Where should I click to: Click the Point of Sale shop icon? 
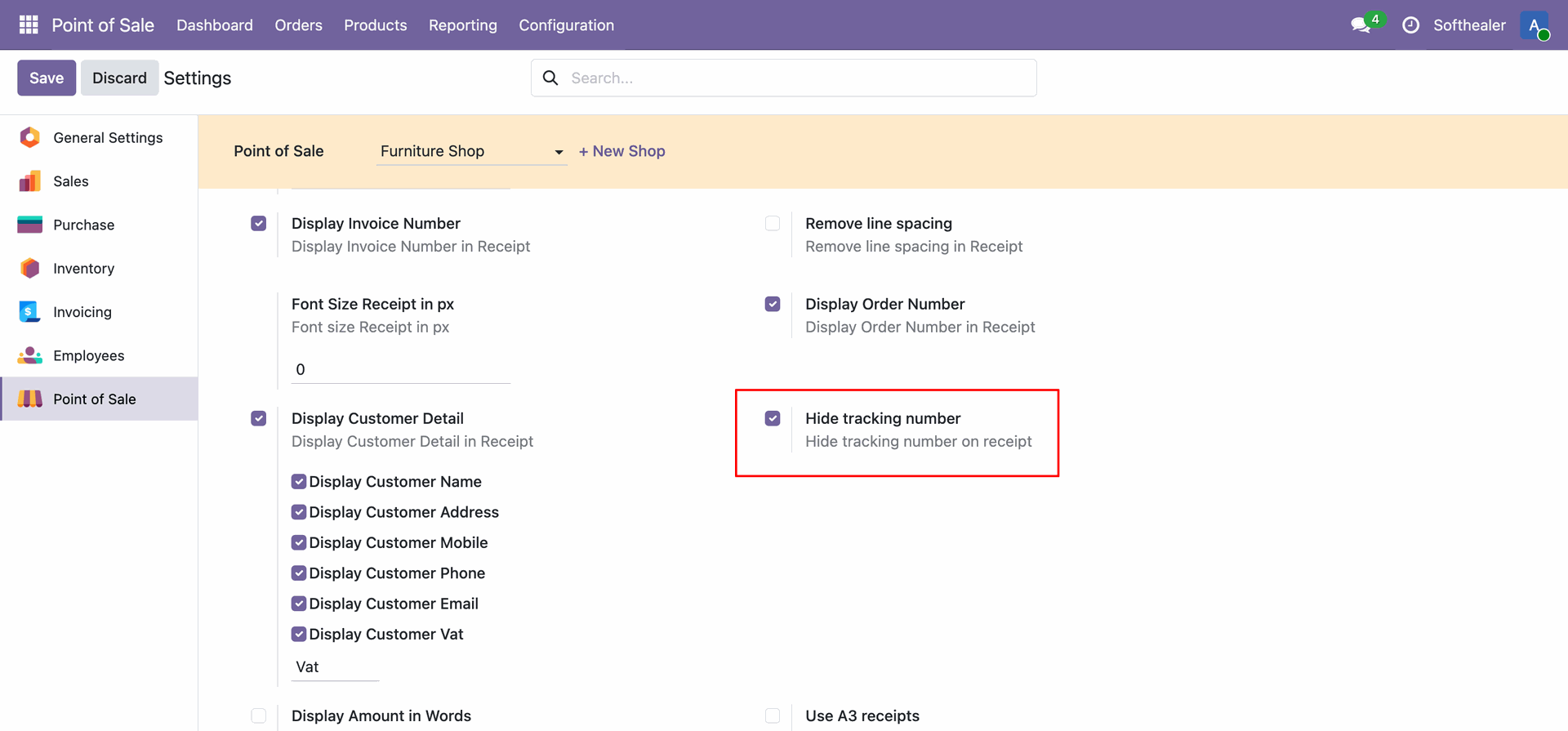(x=30, y=399)
